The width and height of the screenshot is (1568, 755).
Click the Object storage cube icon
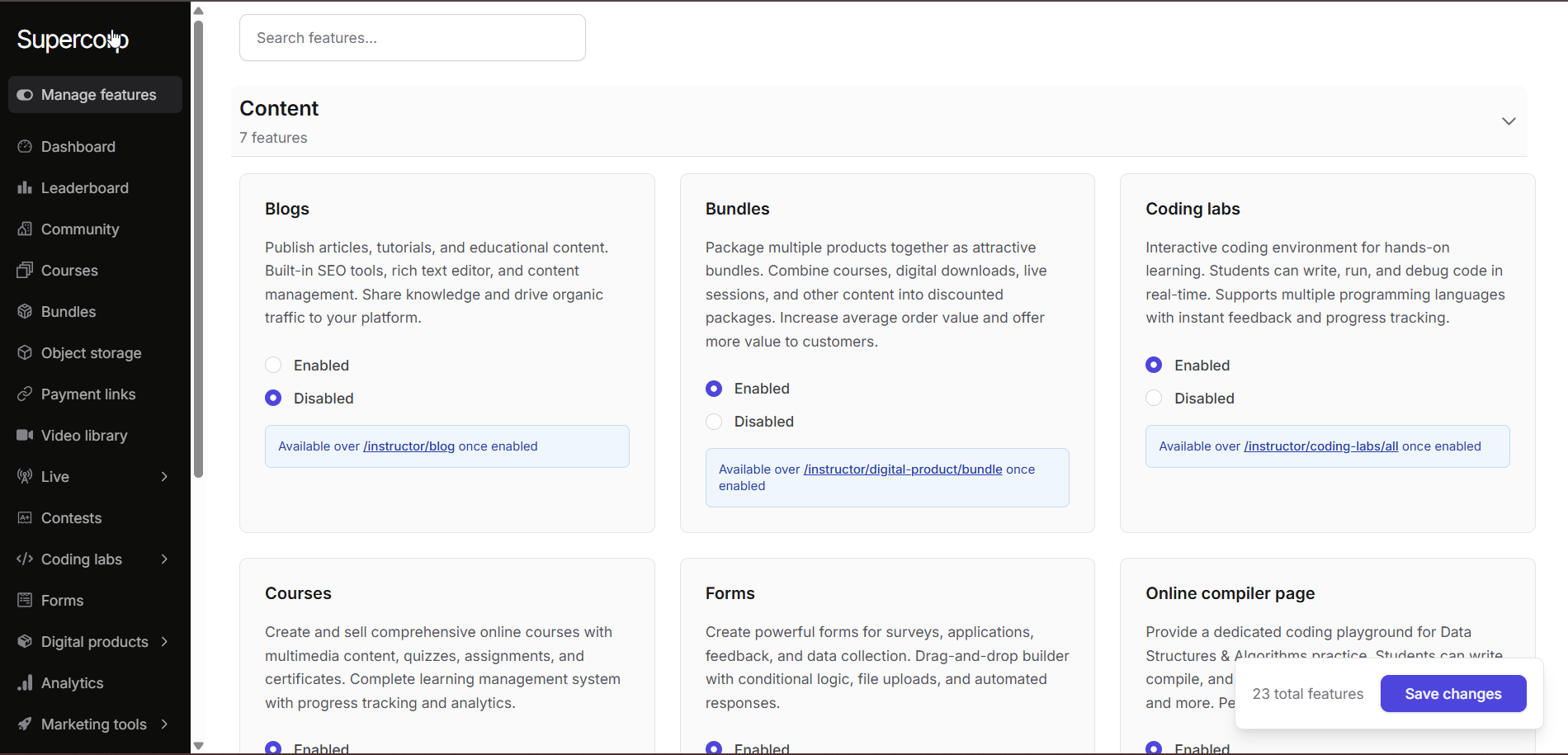(25, 353)
